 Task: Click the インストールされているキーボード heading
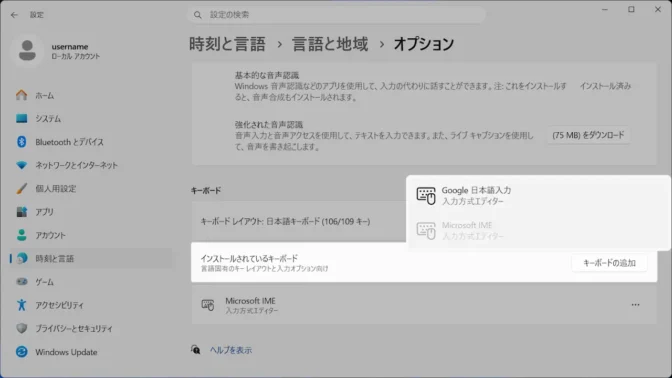(249, 258)
